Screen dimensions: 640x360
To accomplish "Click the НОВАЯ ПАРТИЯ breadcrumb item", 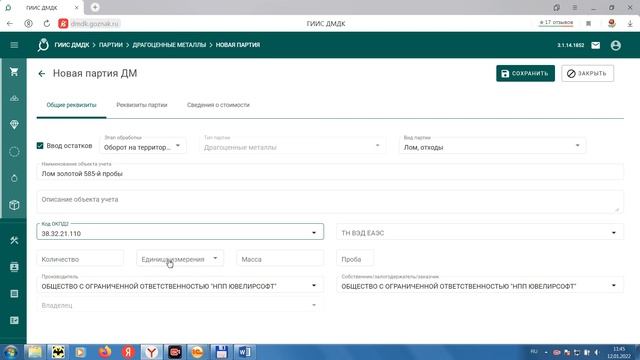I will pyautogui.click(x=238, y=45).
